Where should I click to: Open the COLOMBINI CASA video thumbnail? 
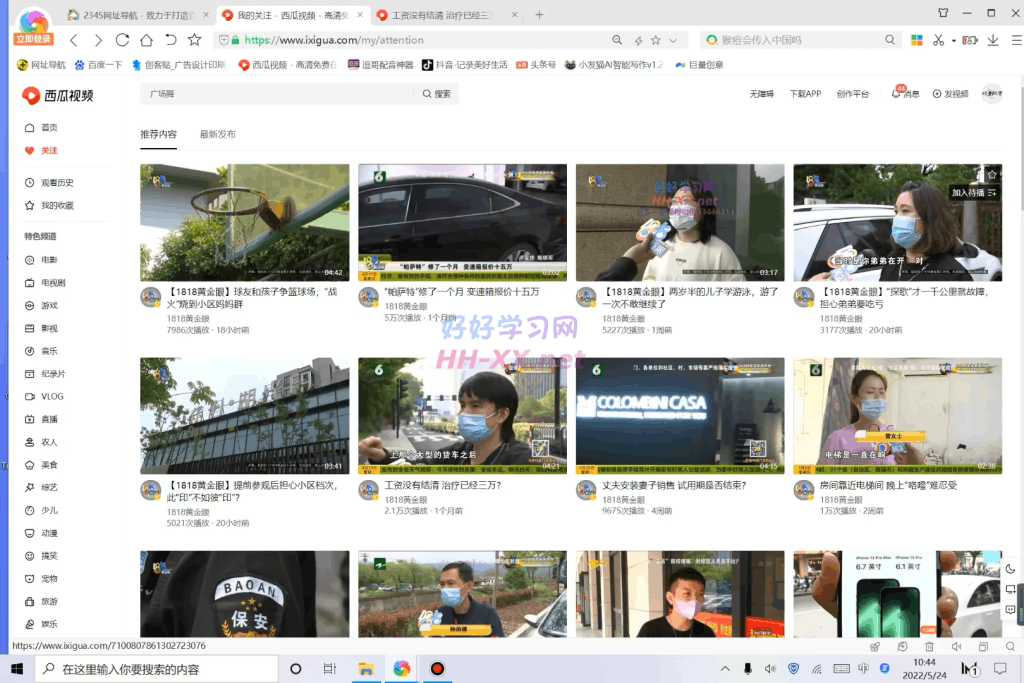(680, 415)
